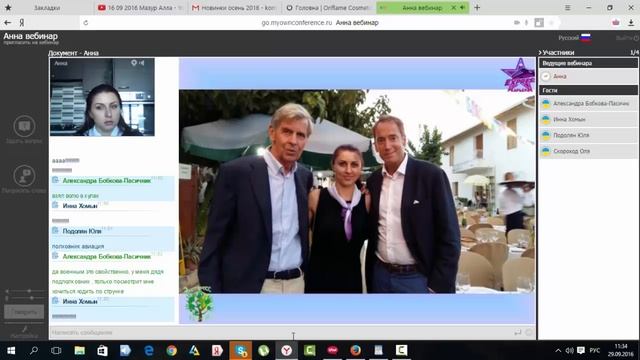Viewport: 640px width, 360px height.
Task: Open File Explorer from taskbar
Action: 80,350
